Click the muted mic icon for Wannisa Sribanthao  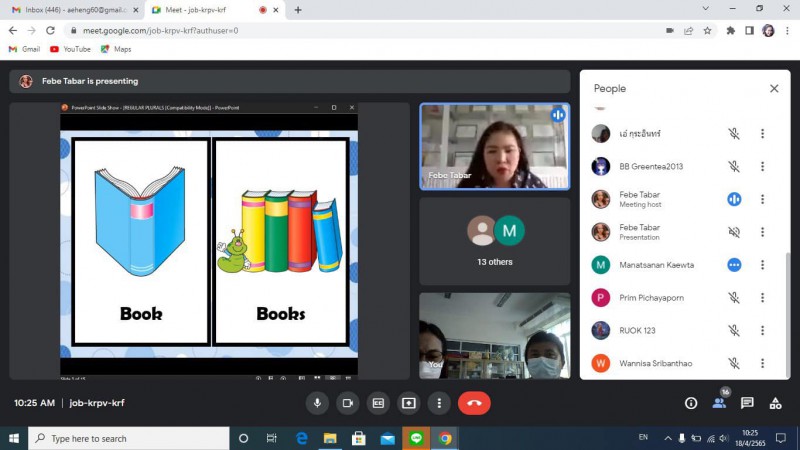pos(734,363)
